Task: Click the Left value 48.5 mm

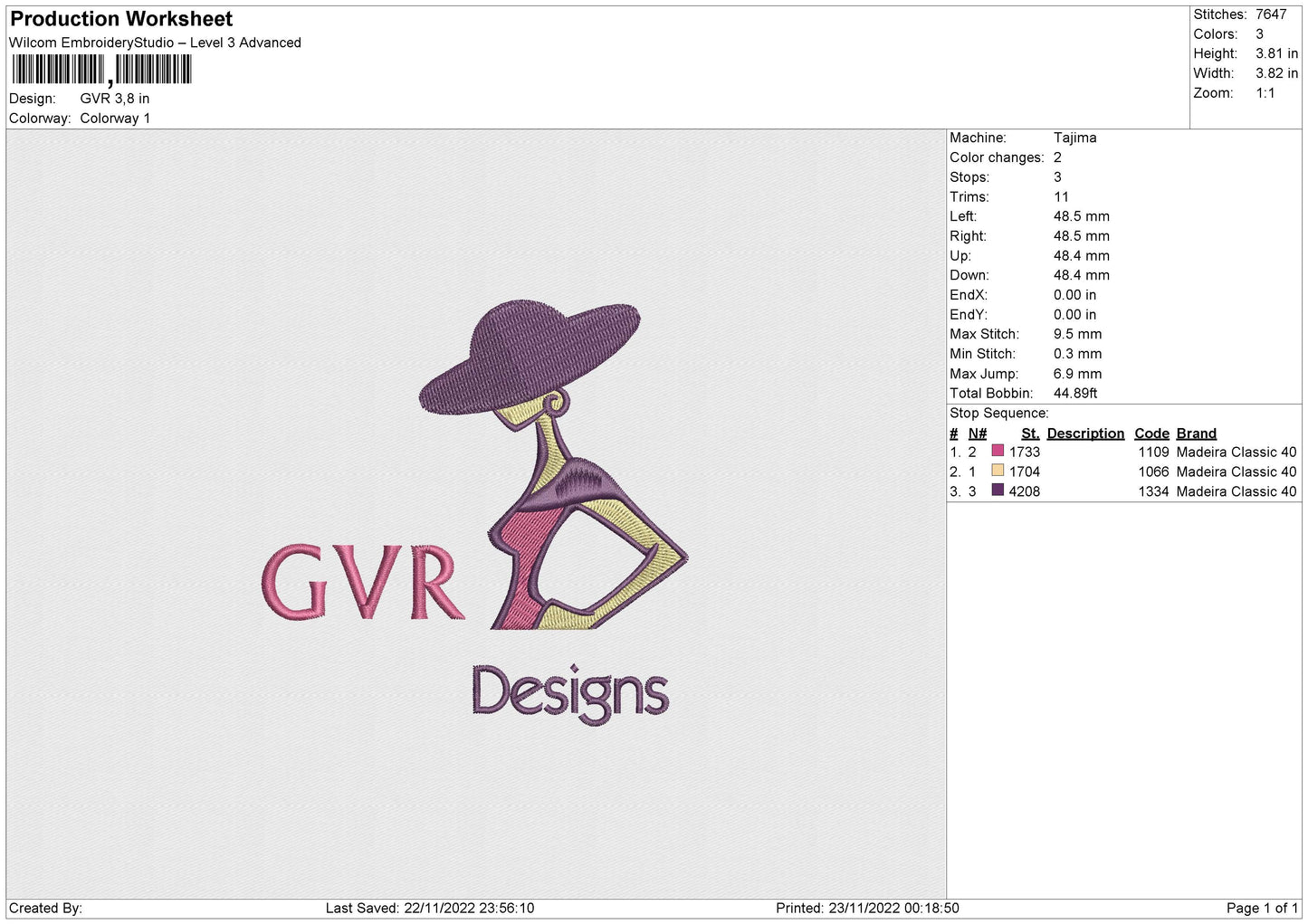Action: [x=1081, y=216]
